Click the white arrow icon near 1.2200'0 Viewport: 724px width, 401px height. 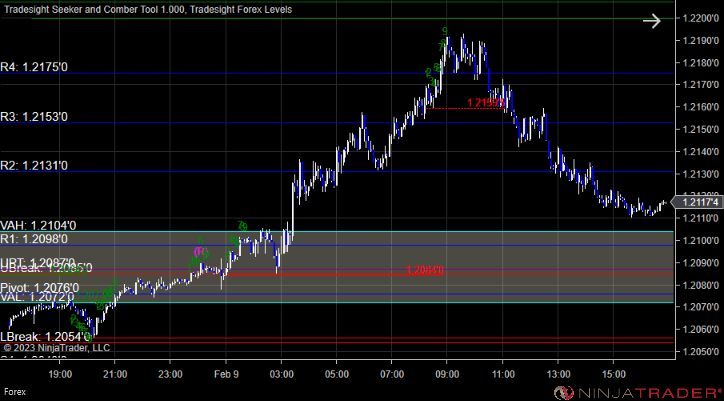pyautogui.click(x=652, y=21)
